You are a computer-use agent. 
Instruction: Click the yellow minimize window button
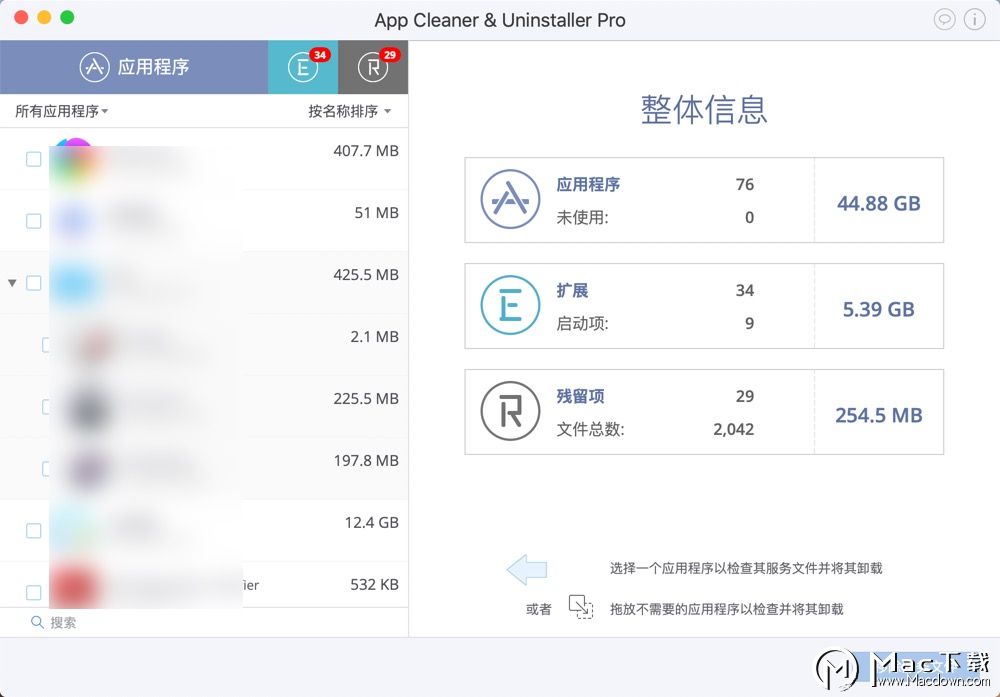(x=44, y=17)
